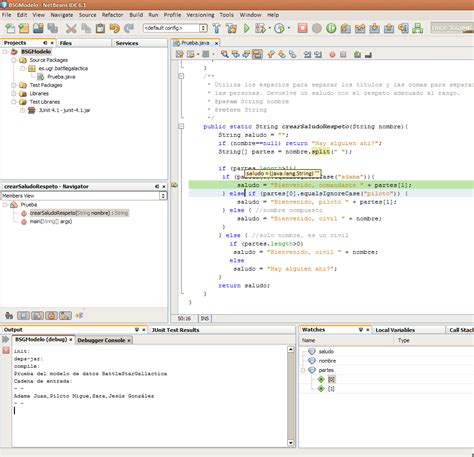This screenshot has width=474, height=457.
Task: Click re-run arrows icon in Output panel
Action: pyautogui.click(x=6, y=340)
